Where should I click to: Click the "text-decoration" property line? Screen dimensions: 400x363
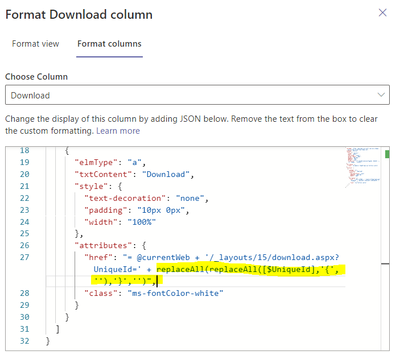pyautogui.click(x=147, y=198)
